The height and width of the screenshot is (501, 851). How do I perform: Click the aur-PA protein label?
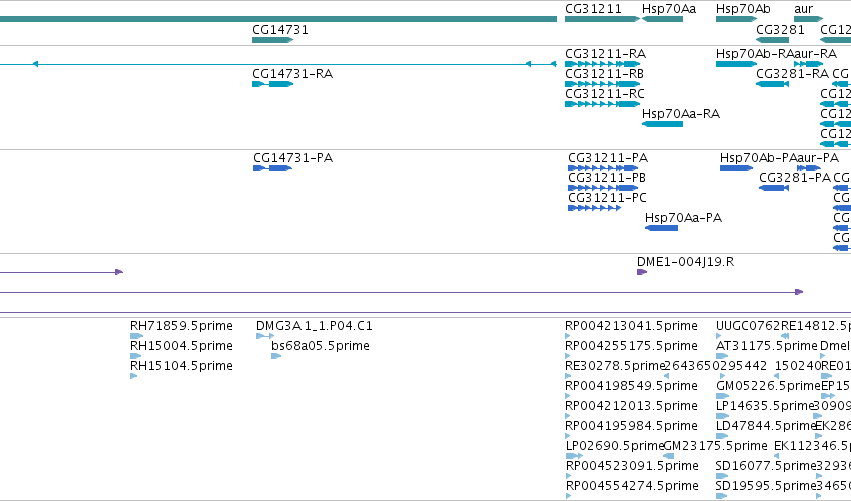pos(818,158)
